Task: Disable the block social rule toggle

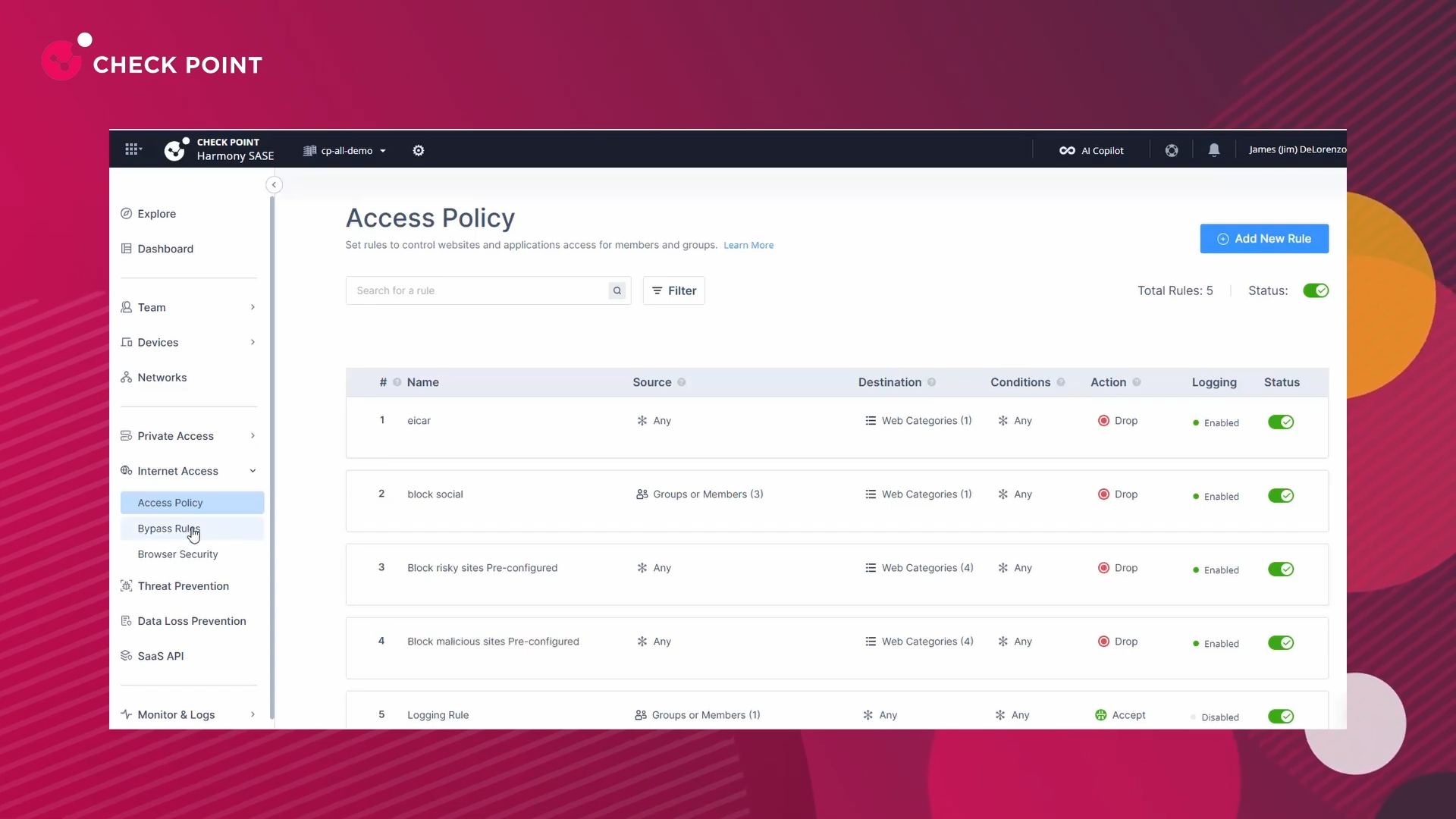Action: 1281,496
